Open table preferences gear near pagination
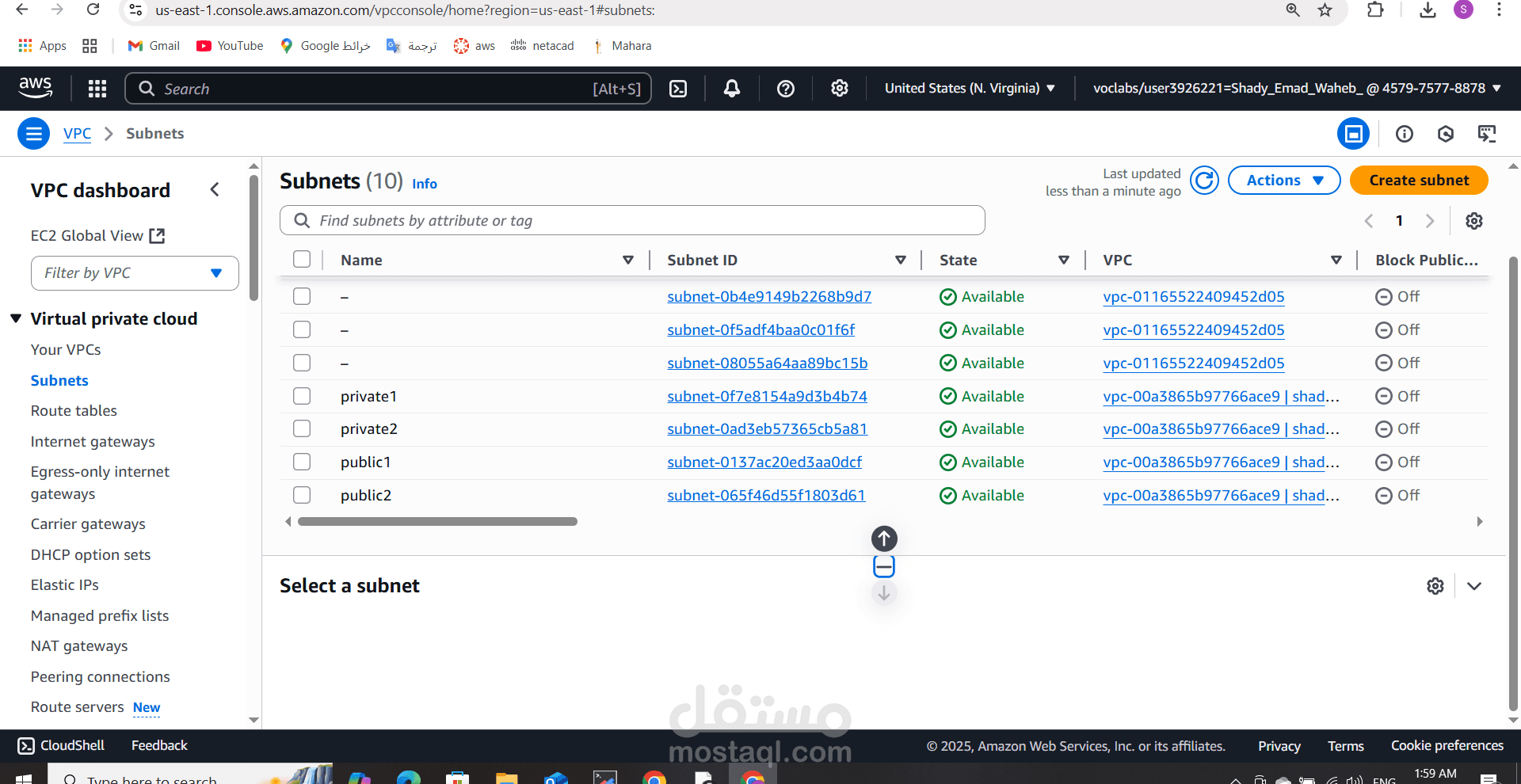 (1474, 221)
